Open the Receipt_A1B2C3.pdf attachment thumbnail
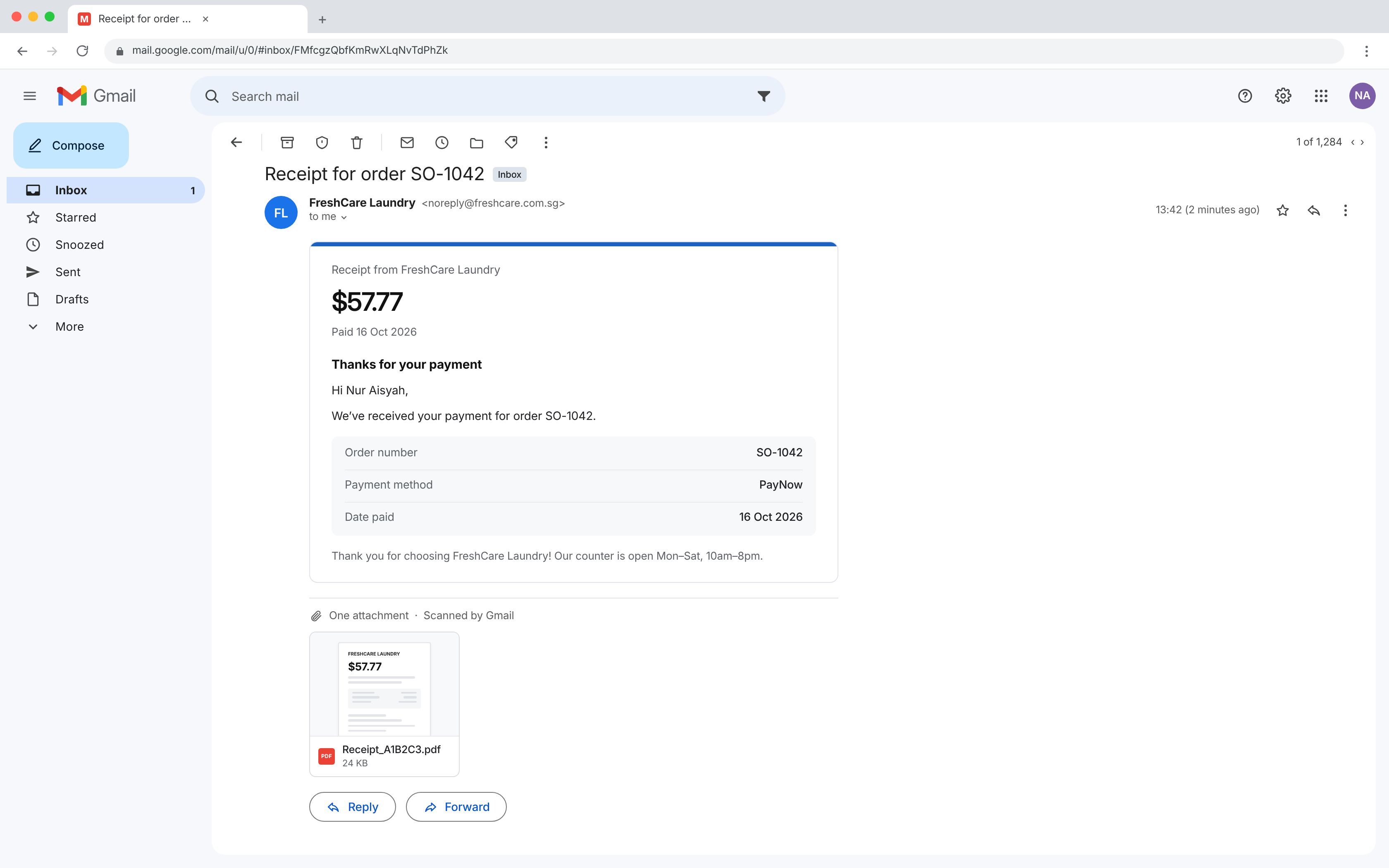Screen dimensions: 1389x868 [384, 704]
